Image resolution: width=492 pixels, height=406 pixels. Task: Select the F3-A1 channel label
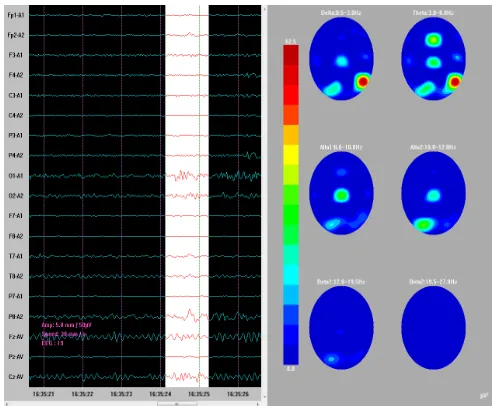point(16,55)
